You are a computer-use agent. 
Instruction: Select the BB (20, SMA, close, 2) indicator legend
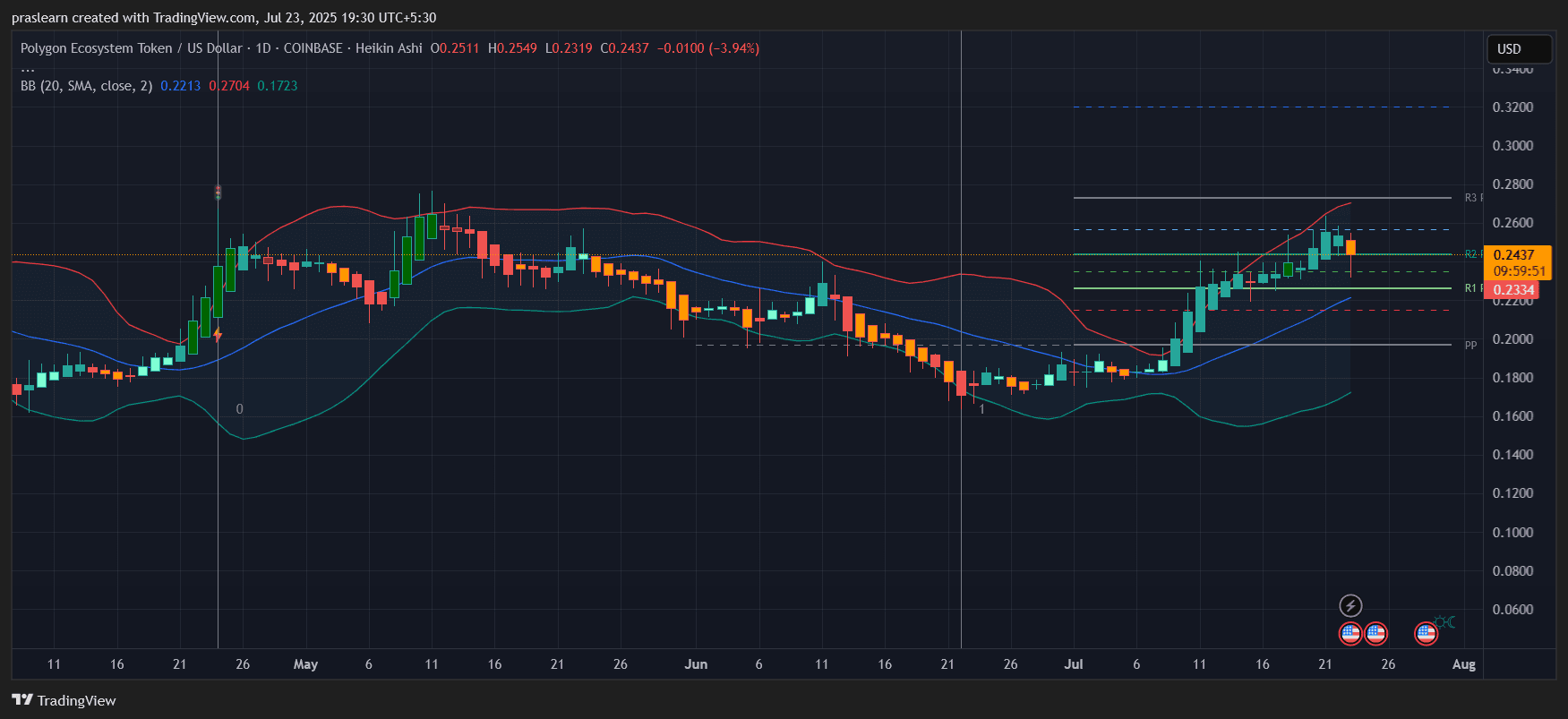(86, 86)
